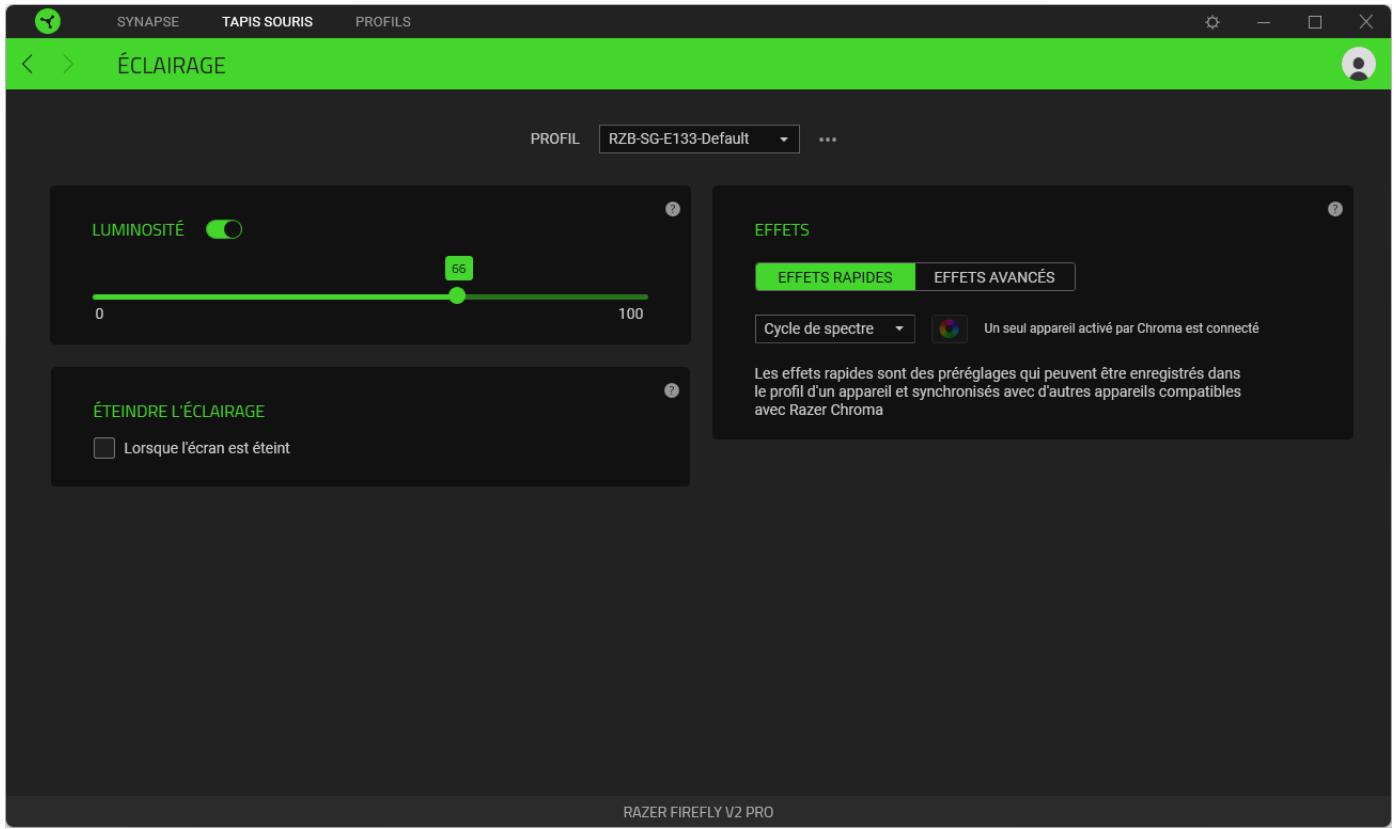Screen dimensions: 1396x829
Task: Switch to the Synapse tab
Action: (x=148, y=22)
